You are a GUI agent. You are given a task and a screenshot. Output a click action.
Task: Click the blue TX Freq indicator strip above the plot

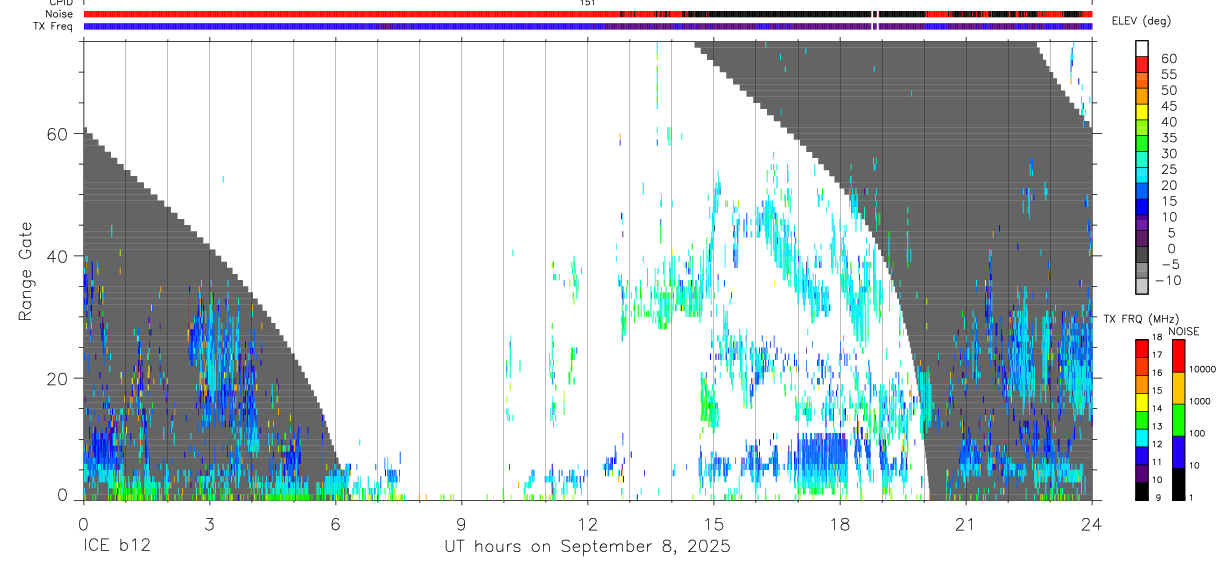pos(587,26)
